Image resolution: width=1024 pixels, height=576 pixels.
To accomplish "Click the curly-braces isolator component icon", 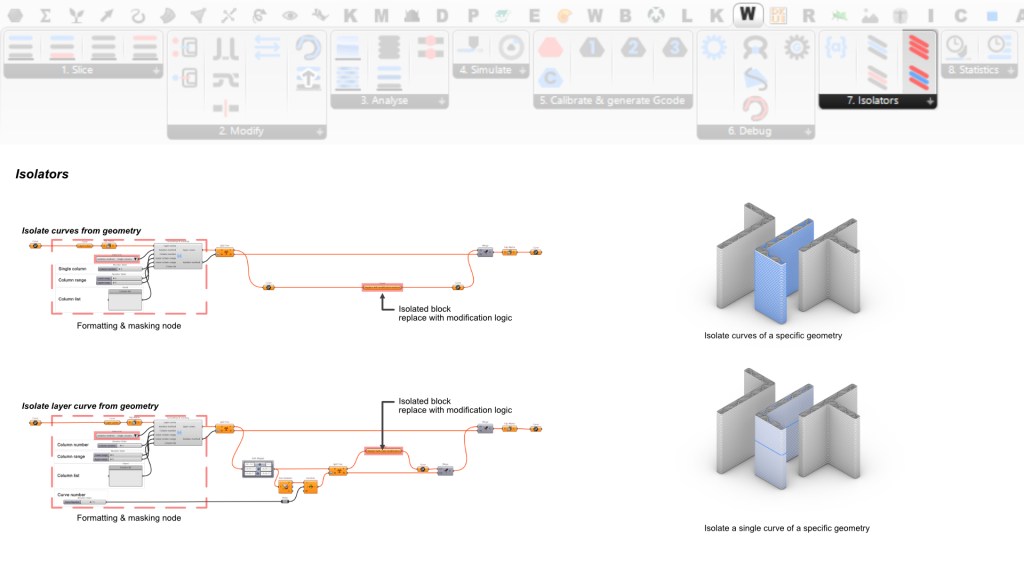I will pyautogui.click(x=837, y=46).
